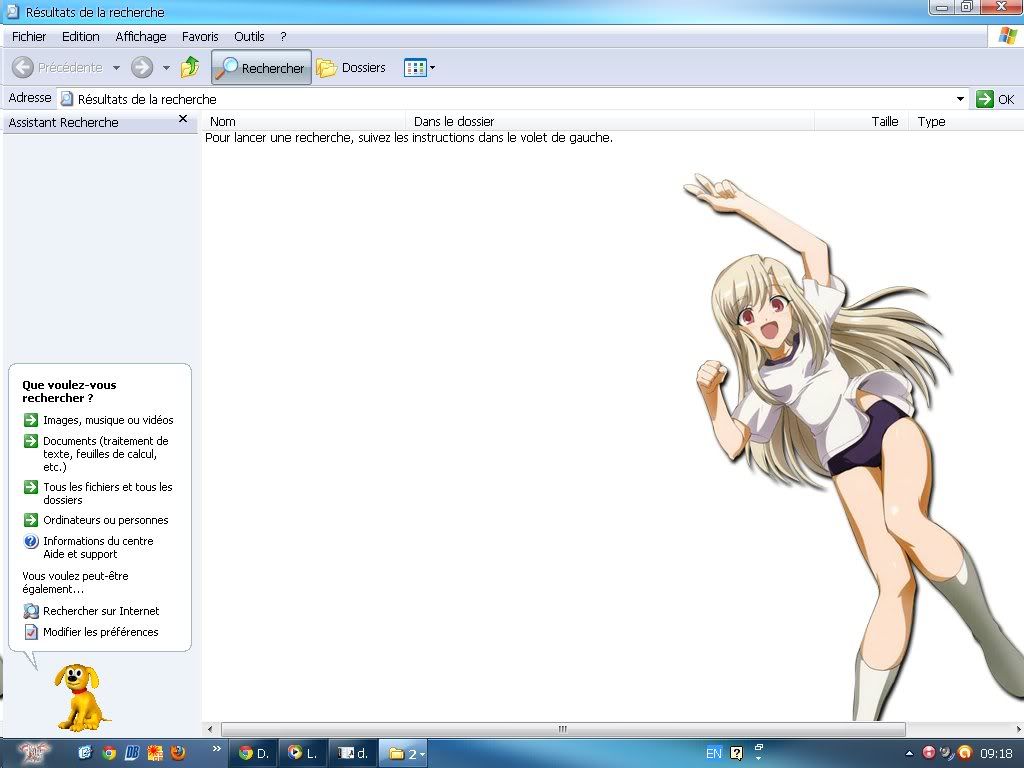Expand the Précédente history dropdown arrow
The width and height of the screenshot is (1024, 768).
click(116, 68)
